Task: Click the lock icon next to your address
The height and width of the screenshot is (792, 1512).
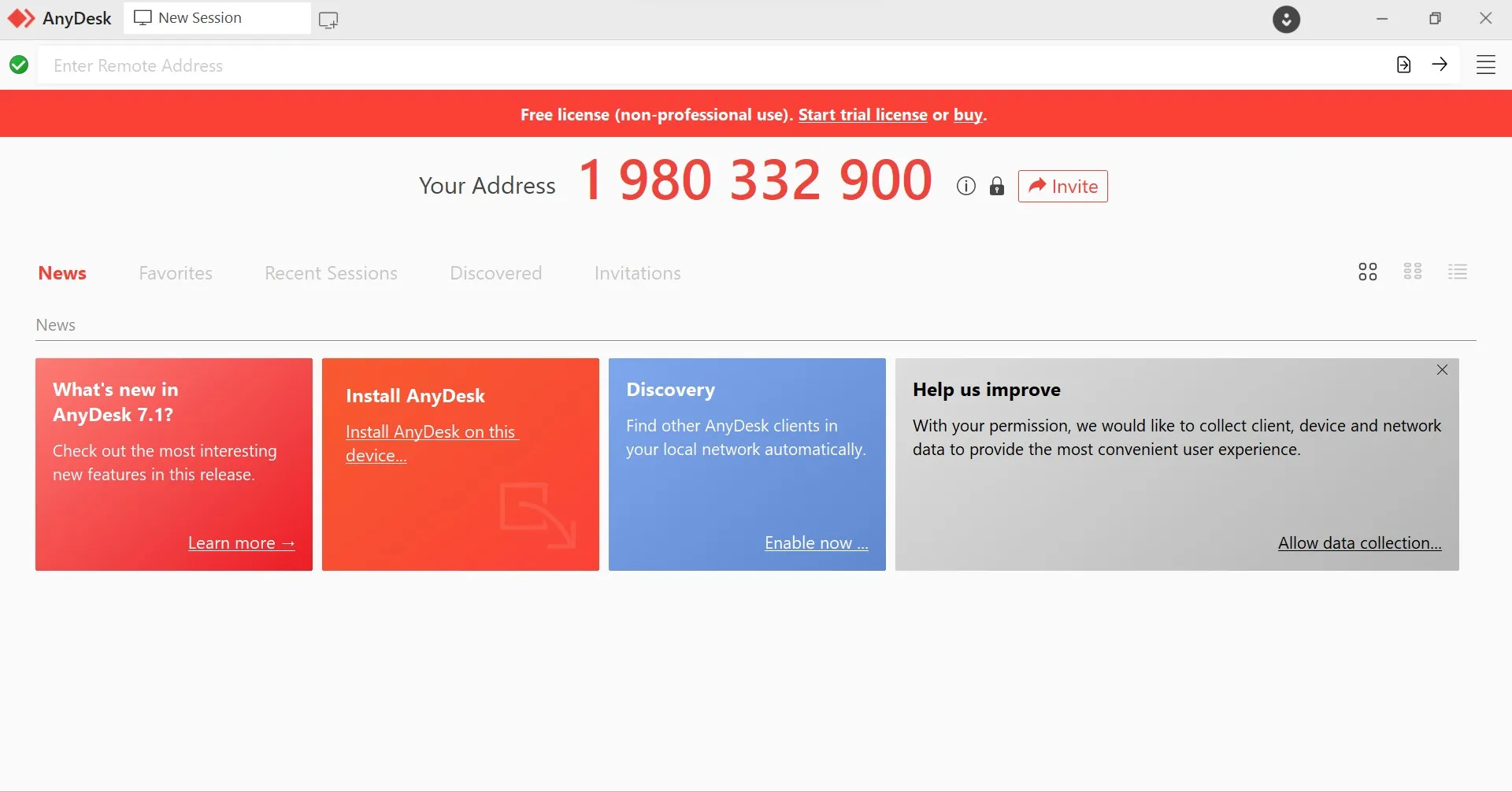Action: pyautogui.click(x=997, y=186)
